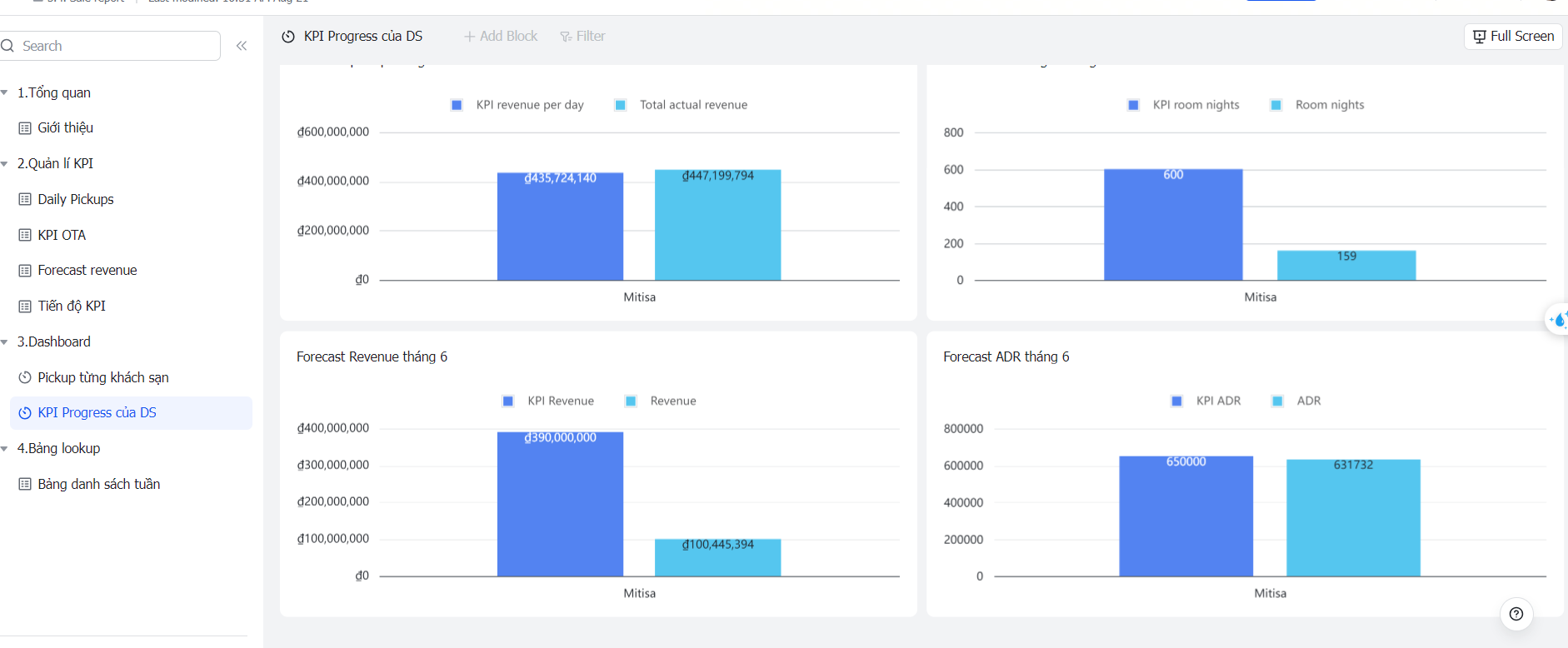The height and width of the screenshot is (648, 1568).
Task: Click the Daily Pickups table icon
Action: (x=25, y=199)
